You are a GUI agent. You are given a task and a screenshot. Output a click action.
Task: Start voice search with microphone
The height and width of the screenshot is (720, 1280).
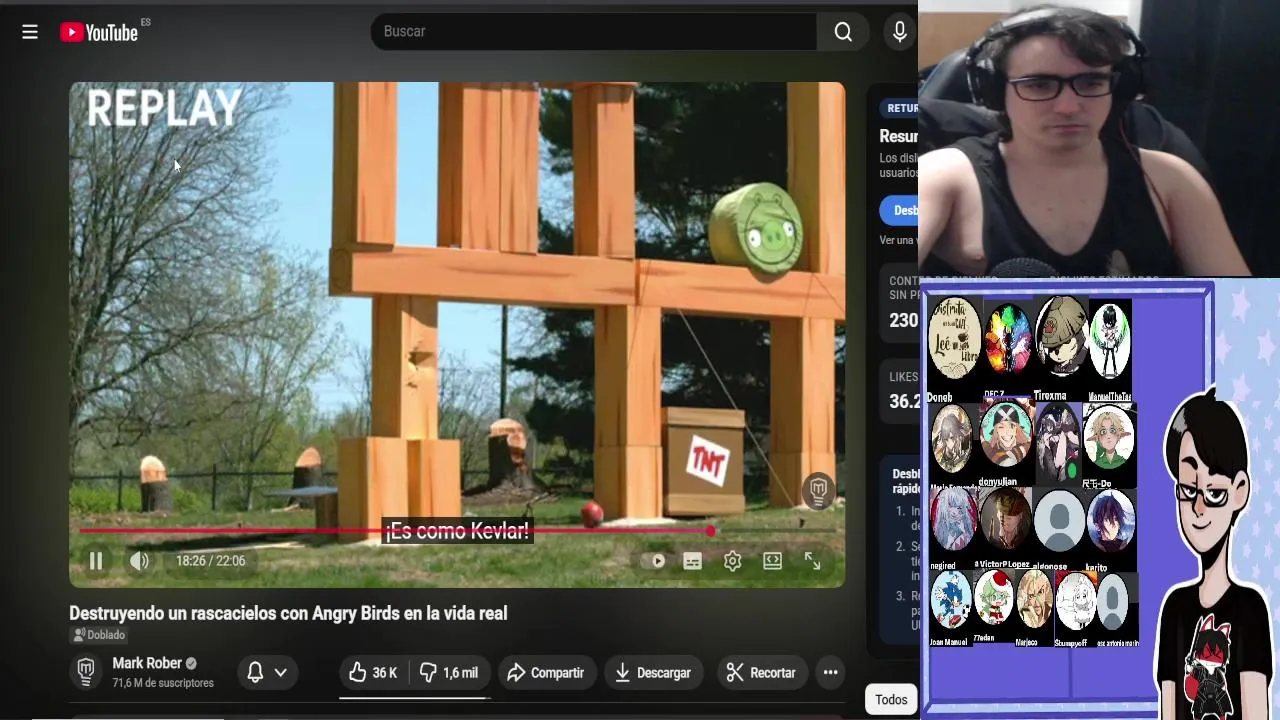click(x=900, y=32)
